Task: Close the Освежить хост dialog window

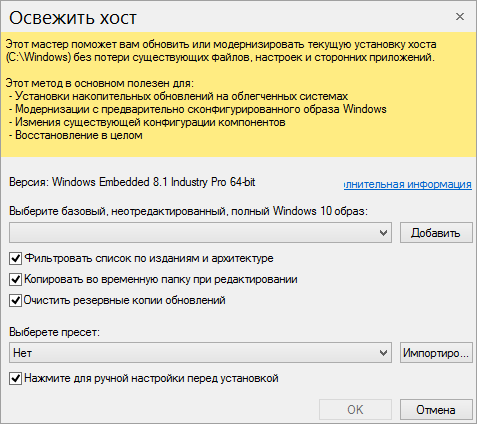Action: point(460,16)
